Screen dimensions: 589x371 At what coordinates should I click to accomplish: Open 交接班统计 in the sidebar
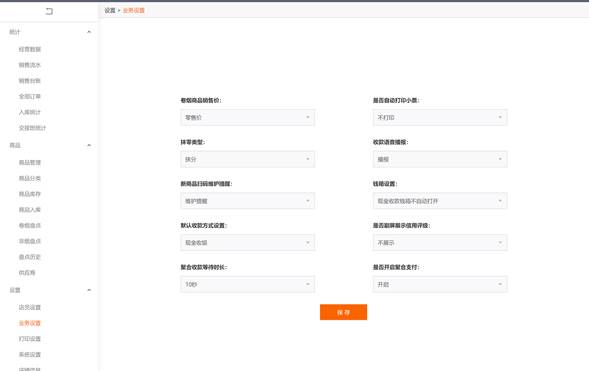pos(32,128)
